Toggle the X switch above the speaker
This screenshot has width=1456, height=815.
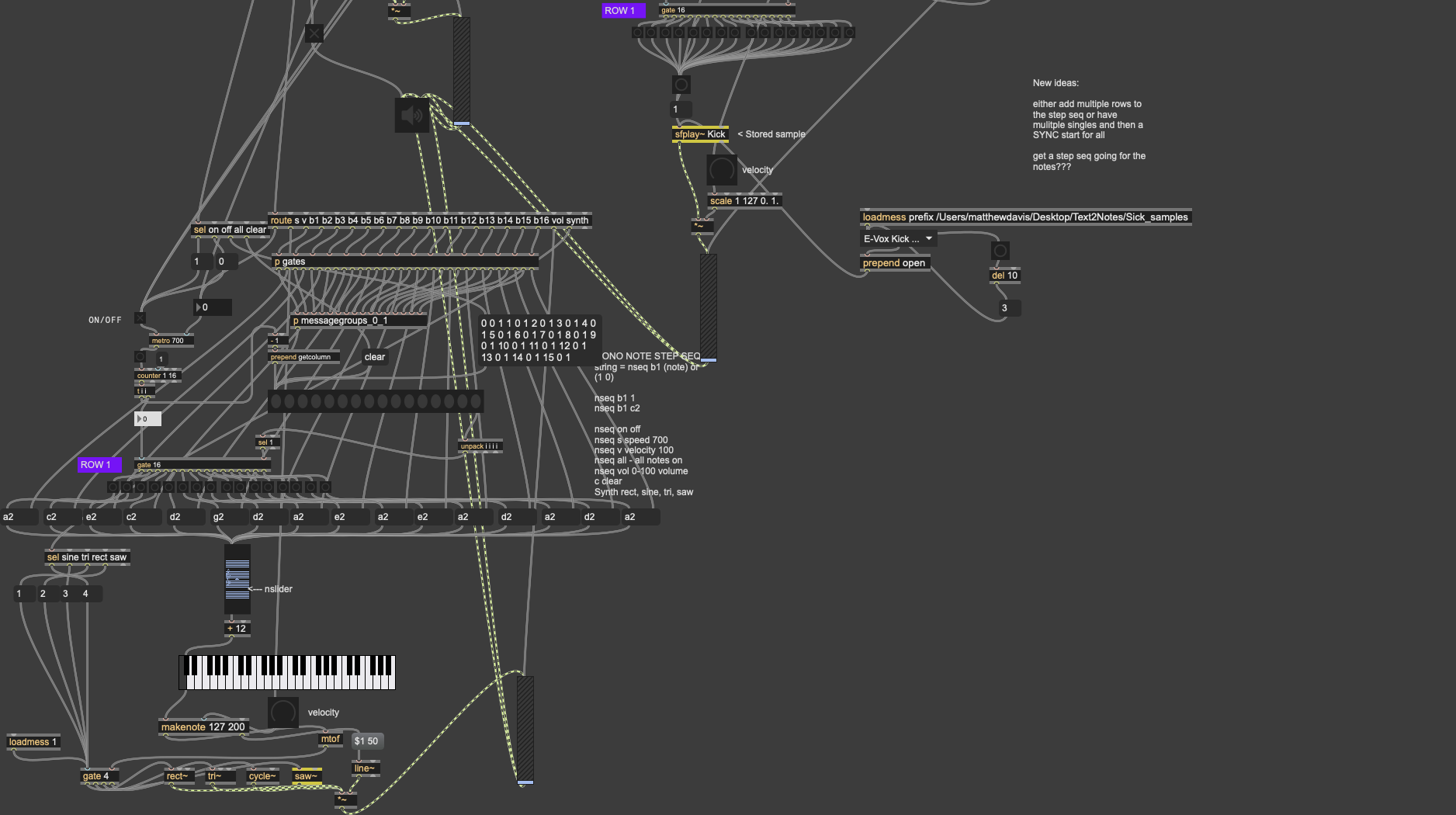coord(314,33)
